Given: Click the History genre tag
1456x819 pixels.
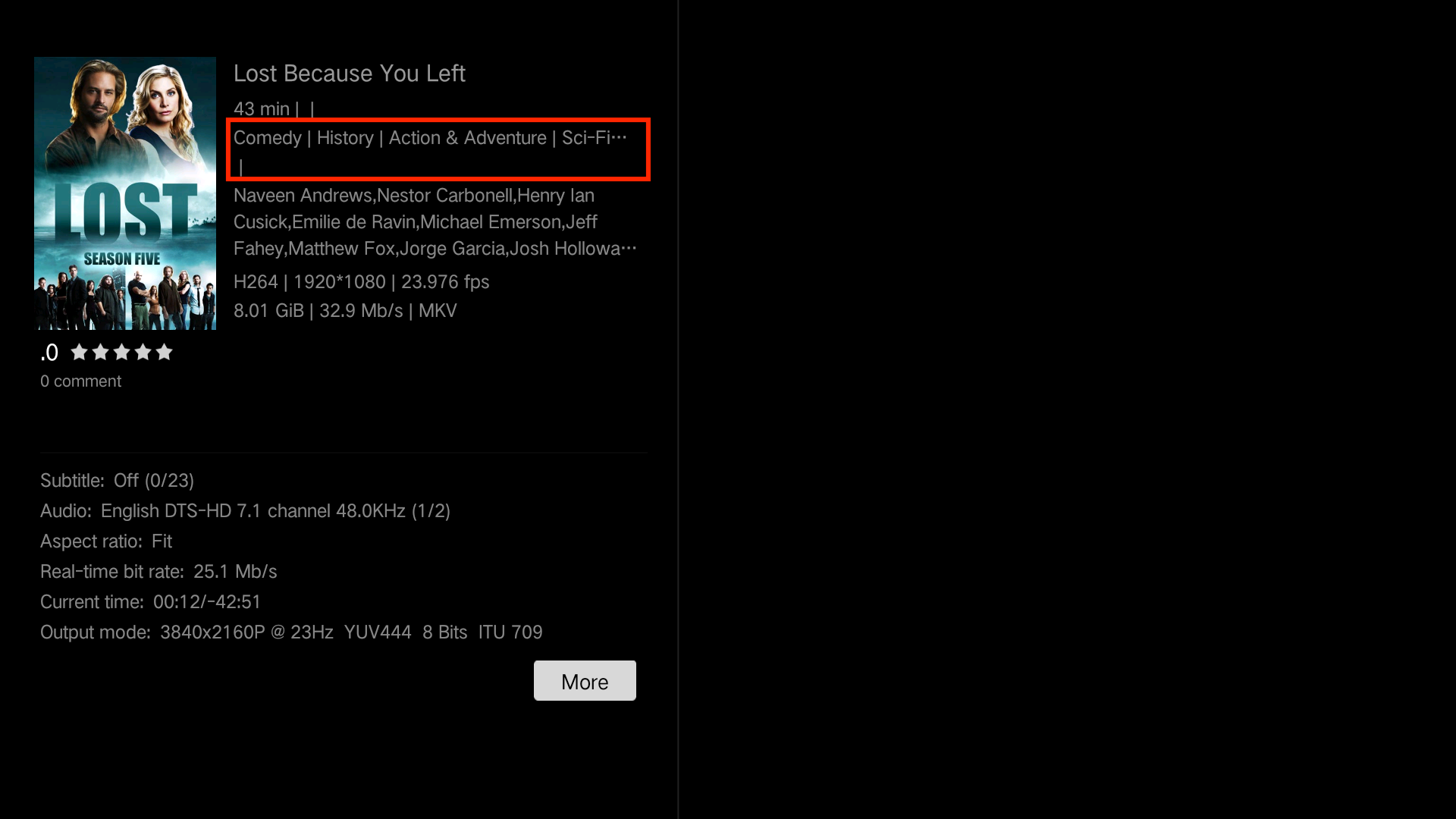Looking at the screenshot, I should click(x=345, y=138).
